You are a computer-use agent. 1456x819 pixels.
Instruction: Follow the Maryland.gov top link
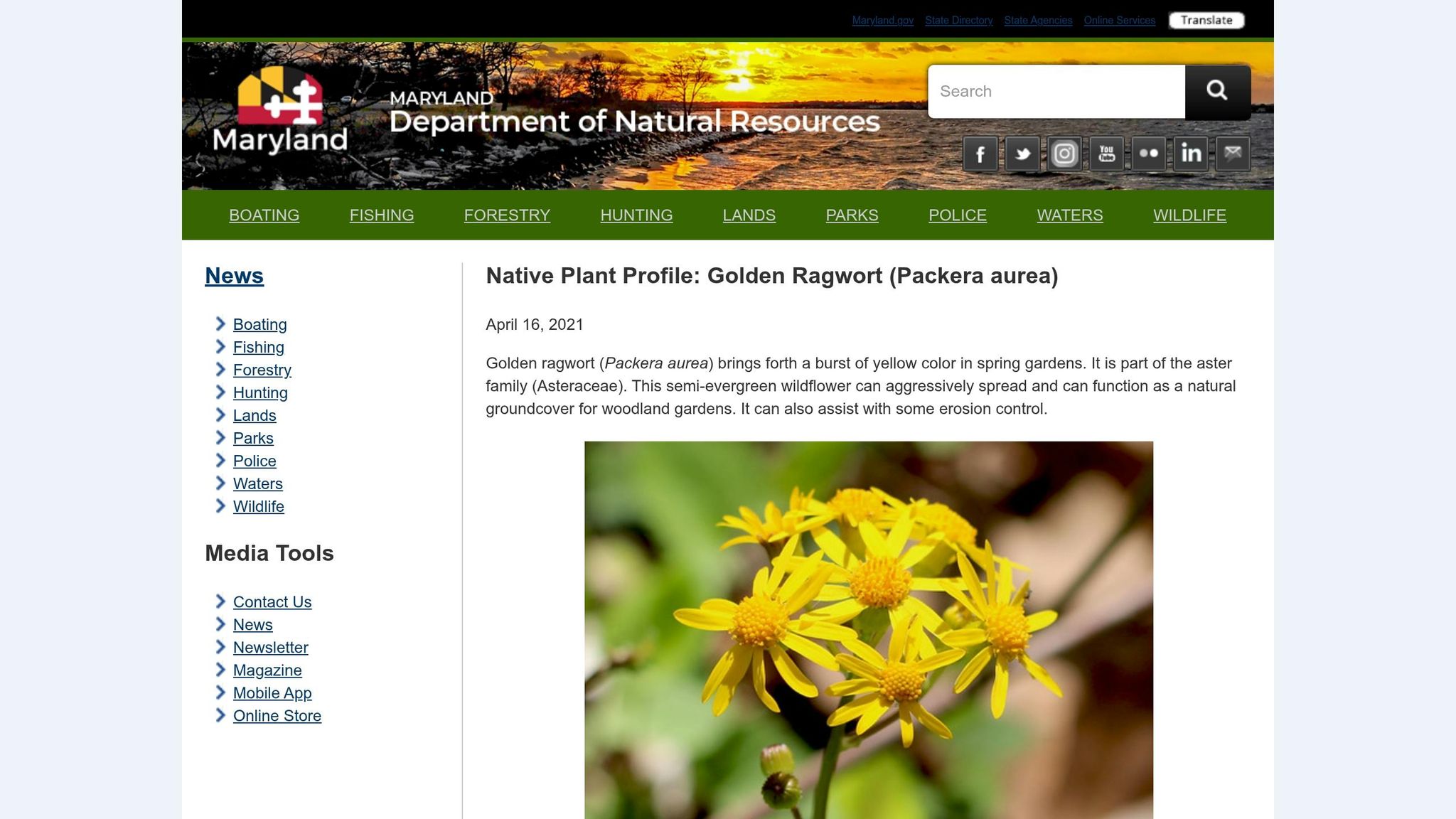883,21
